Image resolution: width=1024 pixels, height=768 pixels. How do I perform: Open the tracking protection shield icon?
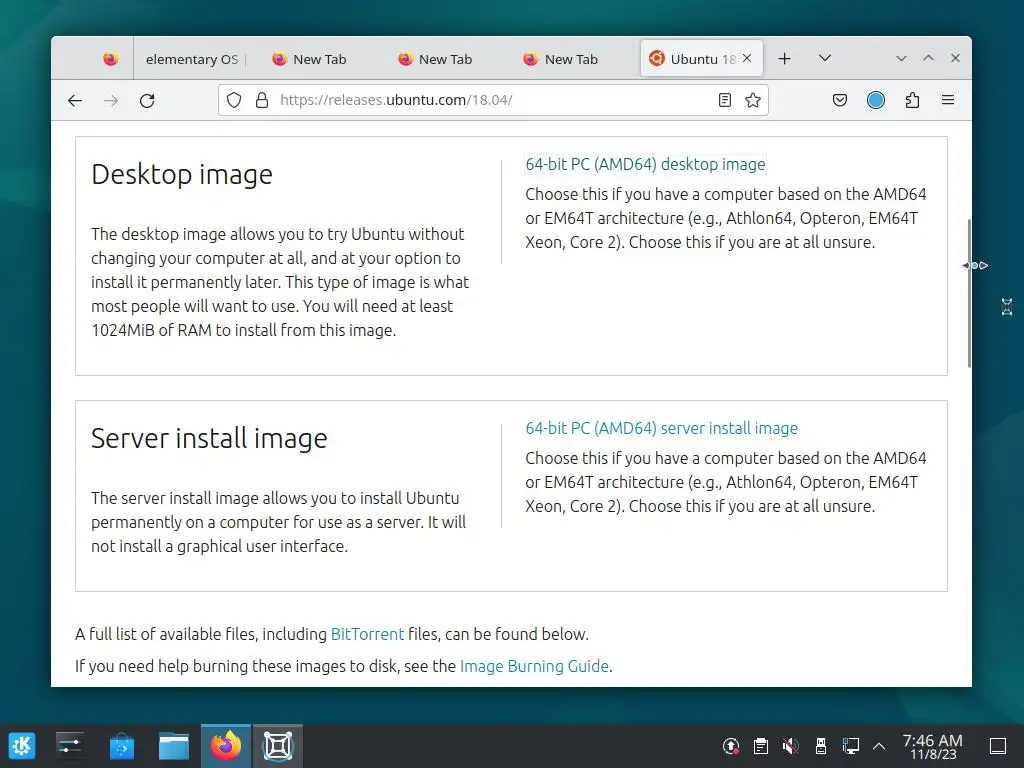tap(234, 100)
